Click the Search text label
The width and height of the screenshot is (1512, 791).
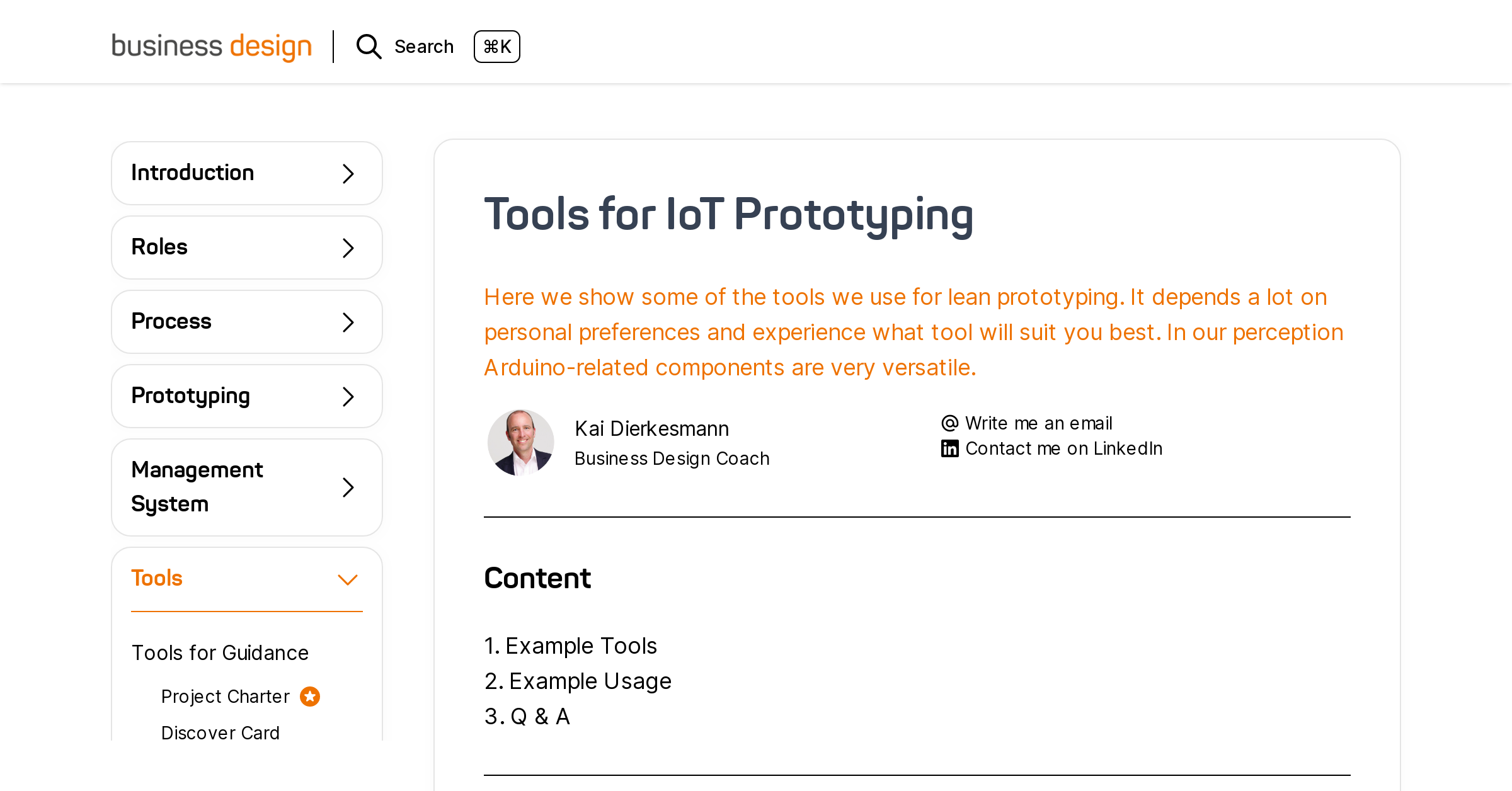click(x=424, y=46)
